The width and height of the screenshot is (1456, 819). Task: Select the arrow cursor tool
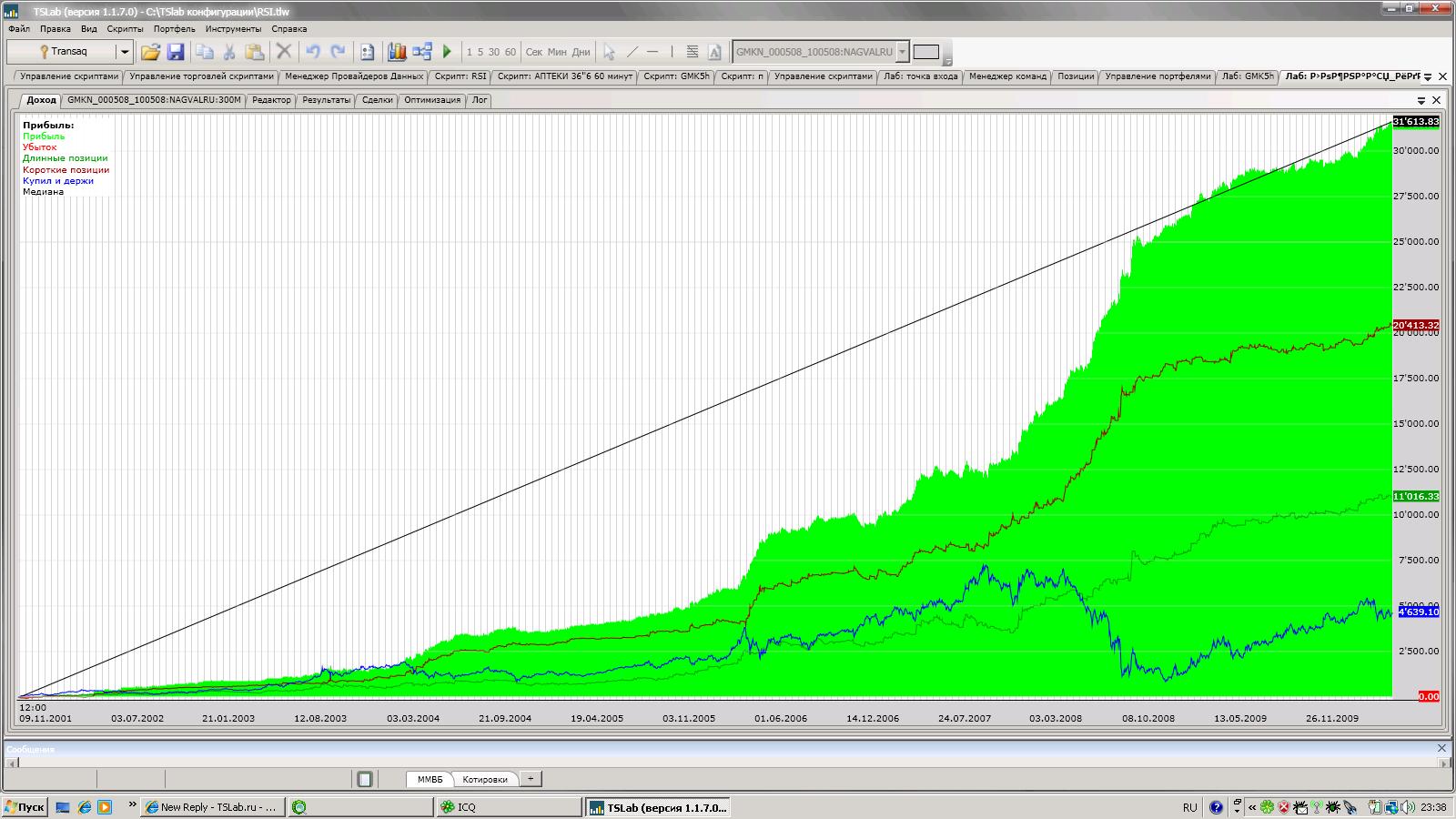pos(609,52)
